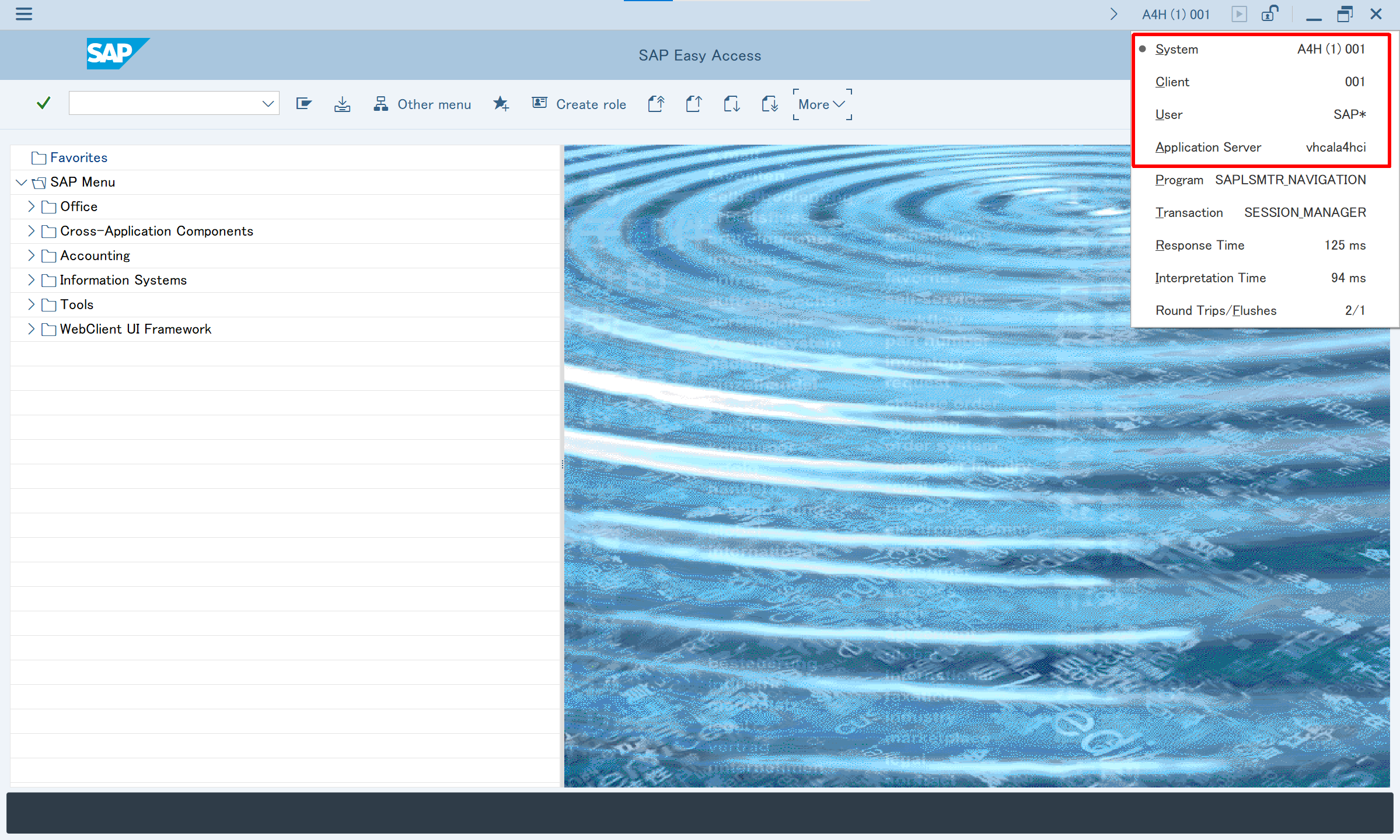This screenshot has height=840, width=1400.
Task: Click the session lock icon in title bar
Action: click(x=1269, y=14)
